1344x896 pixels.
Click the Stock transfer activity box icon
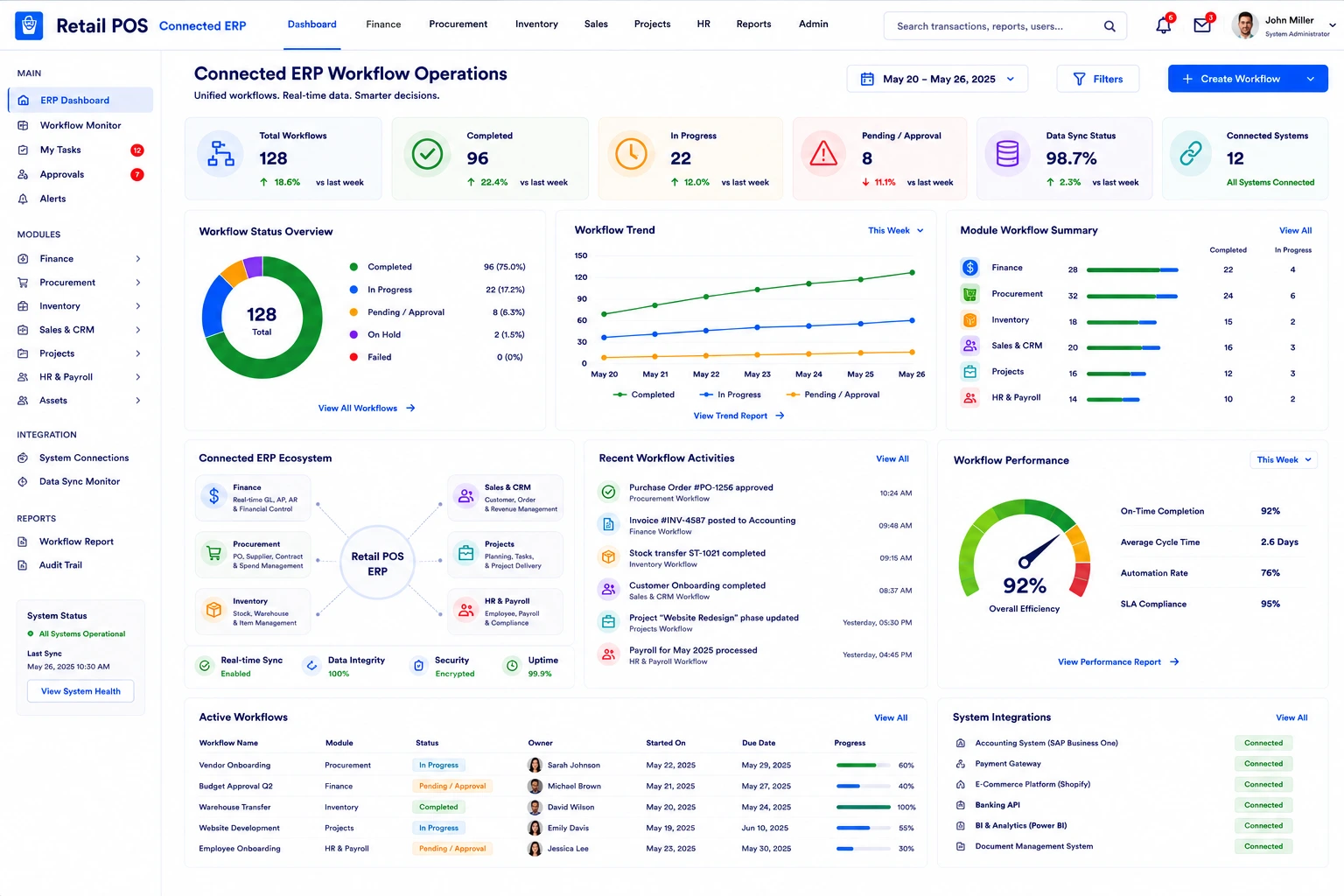click(608, 557)
